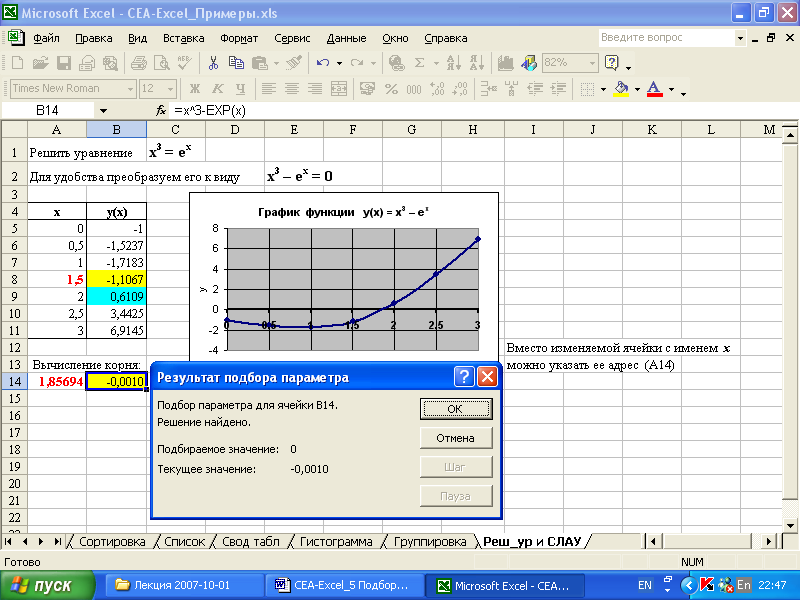The width and height of the screenshot is (800, 600).
Task: Open the Данные menu
Action: (x=346, y=38)
